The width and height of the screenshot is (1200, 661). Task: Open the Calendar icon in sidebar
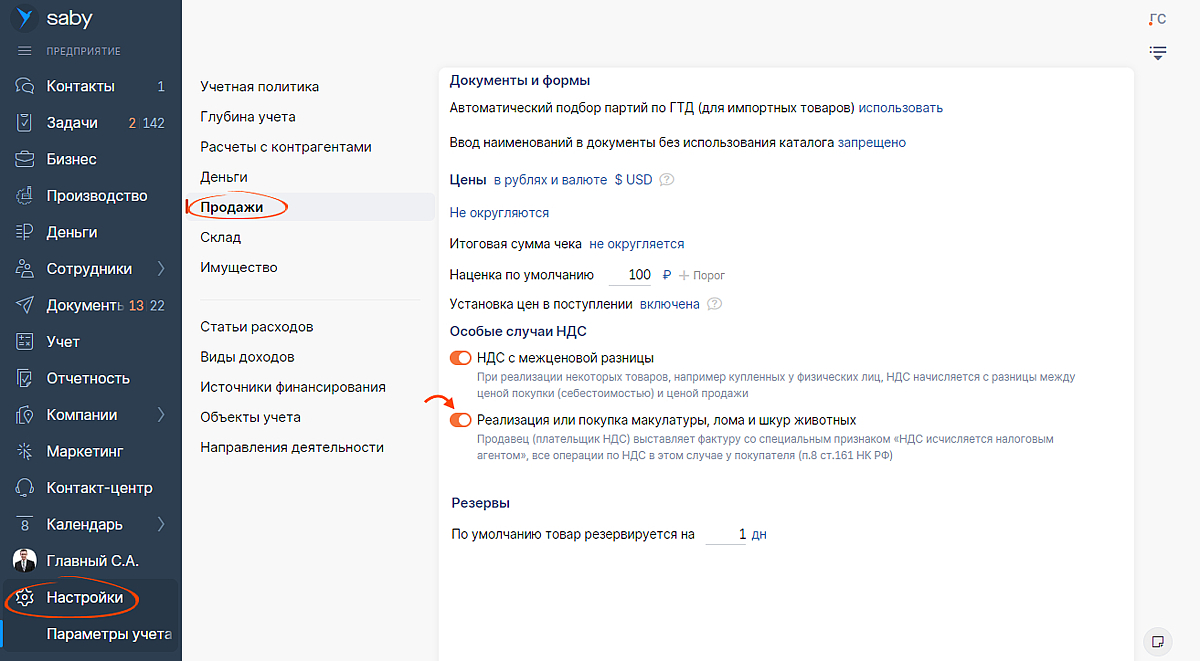tap(26, 524)
